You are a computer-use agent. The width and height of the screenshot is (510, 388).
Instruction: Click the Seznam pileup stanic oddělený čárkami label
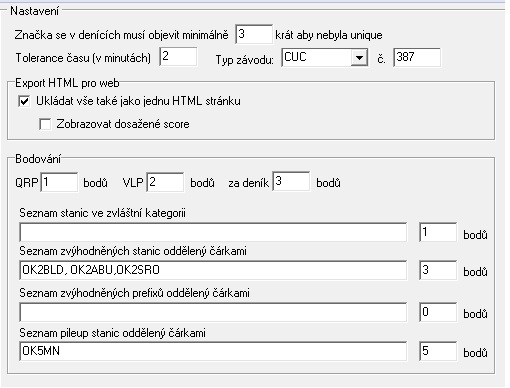[112, 333]
